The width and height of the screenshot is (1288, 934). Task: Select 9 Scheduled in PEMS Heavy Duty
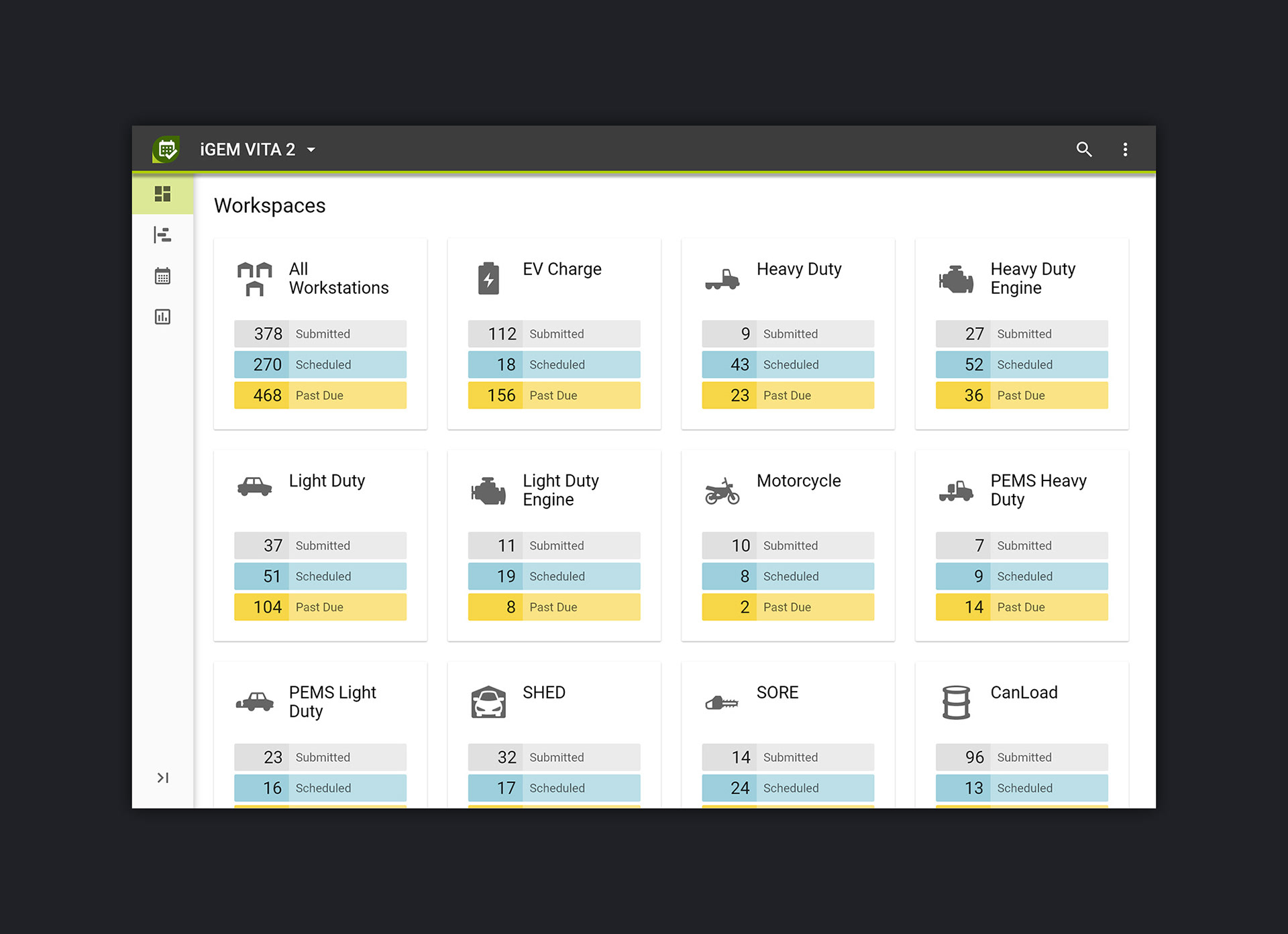point(1022,576)
